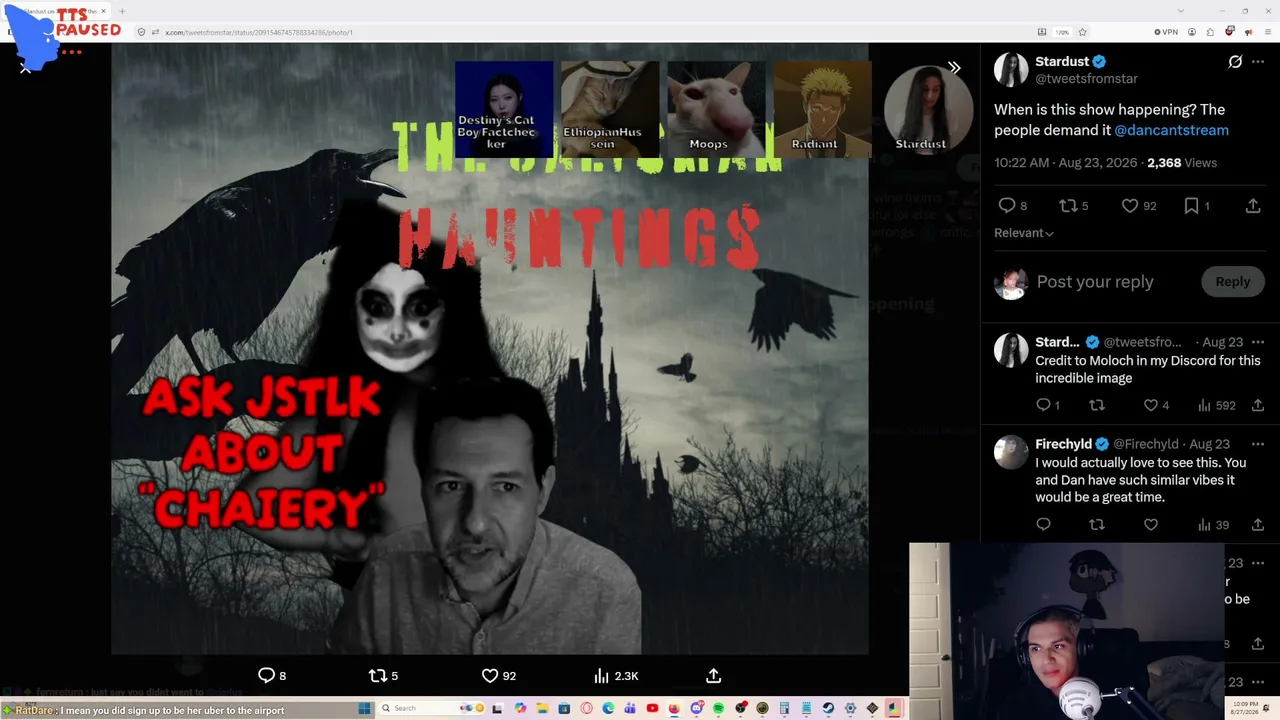The height and width of the screenshot is (720, 1280).
Task: Open Discord from the taskbar
Action: coord(696,709)
